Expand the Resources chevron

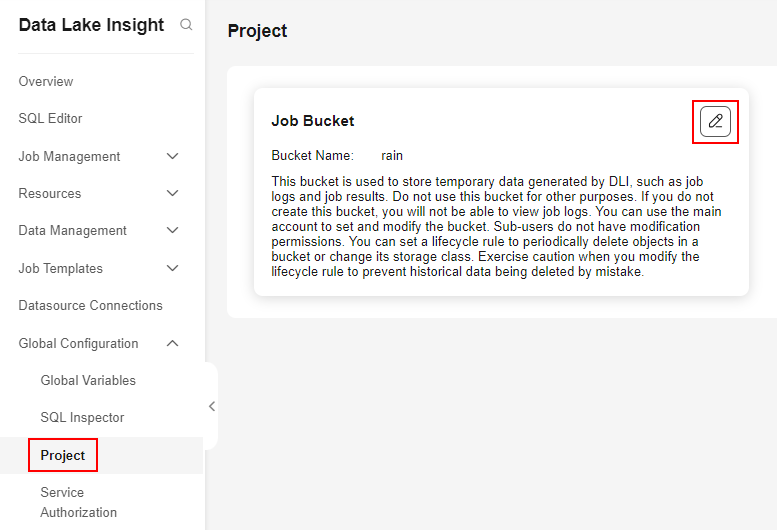tap(172, 193)
